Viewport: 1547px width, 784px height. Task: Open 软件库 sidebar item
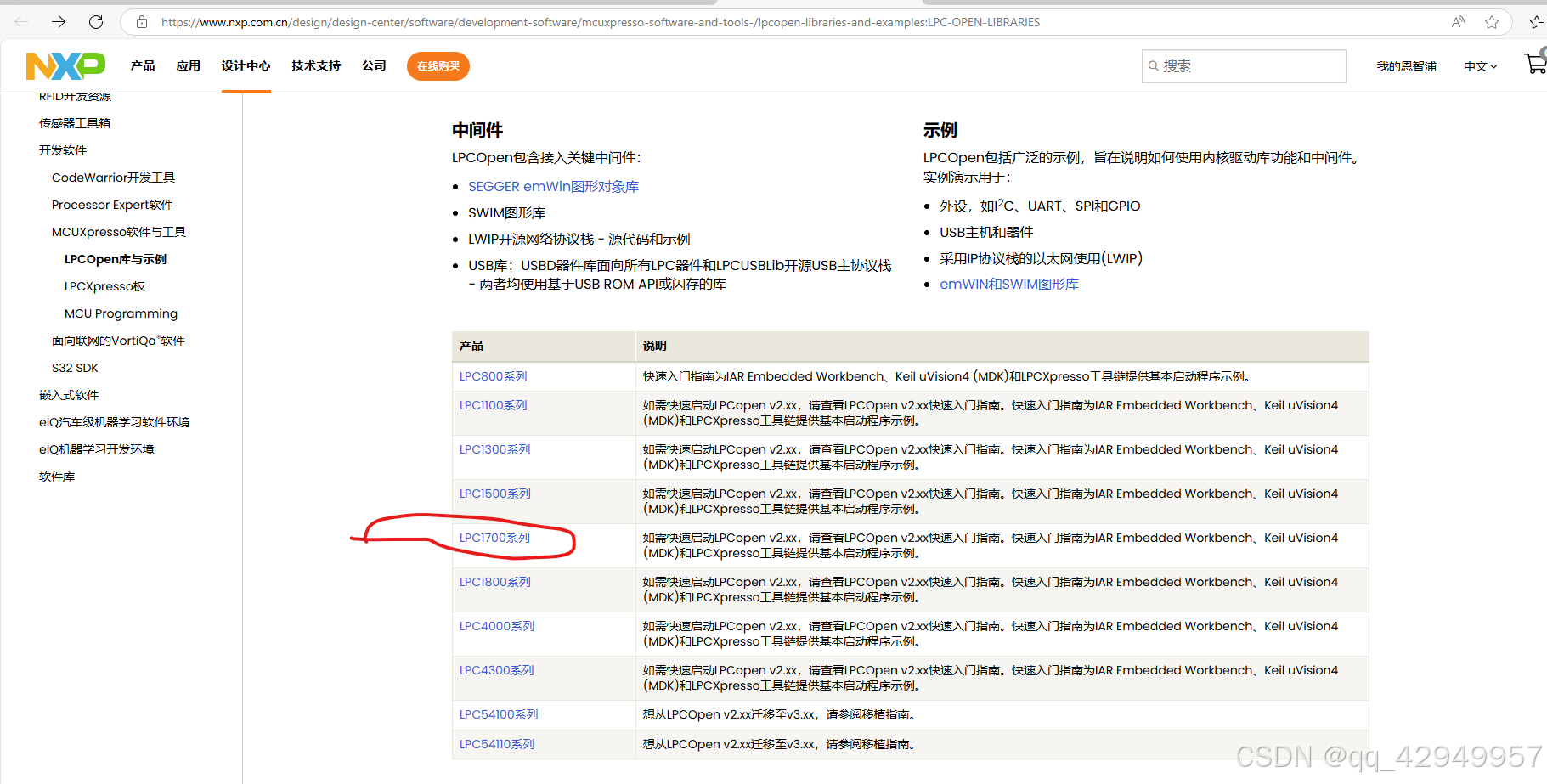pos(57,477)
